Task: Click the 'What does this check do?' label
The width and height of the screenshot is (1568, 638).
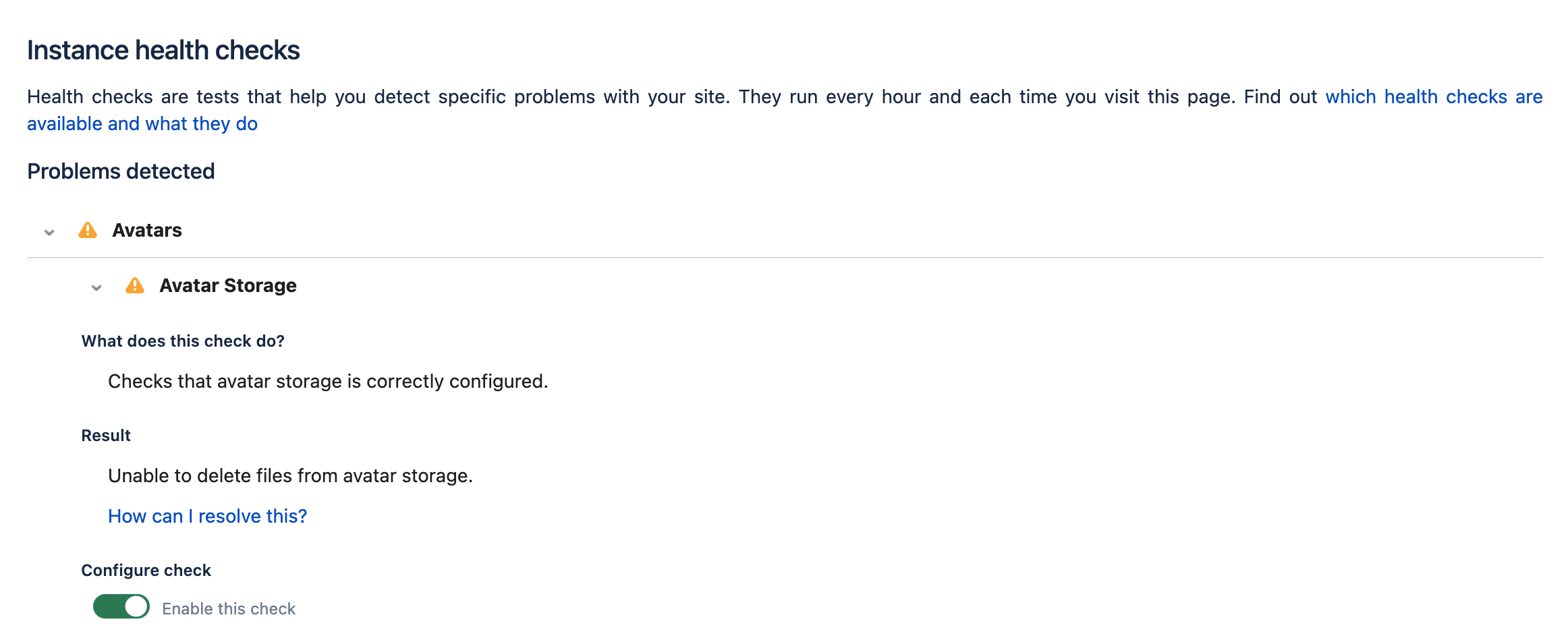Action: [x=183, y=341]
